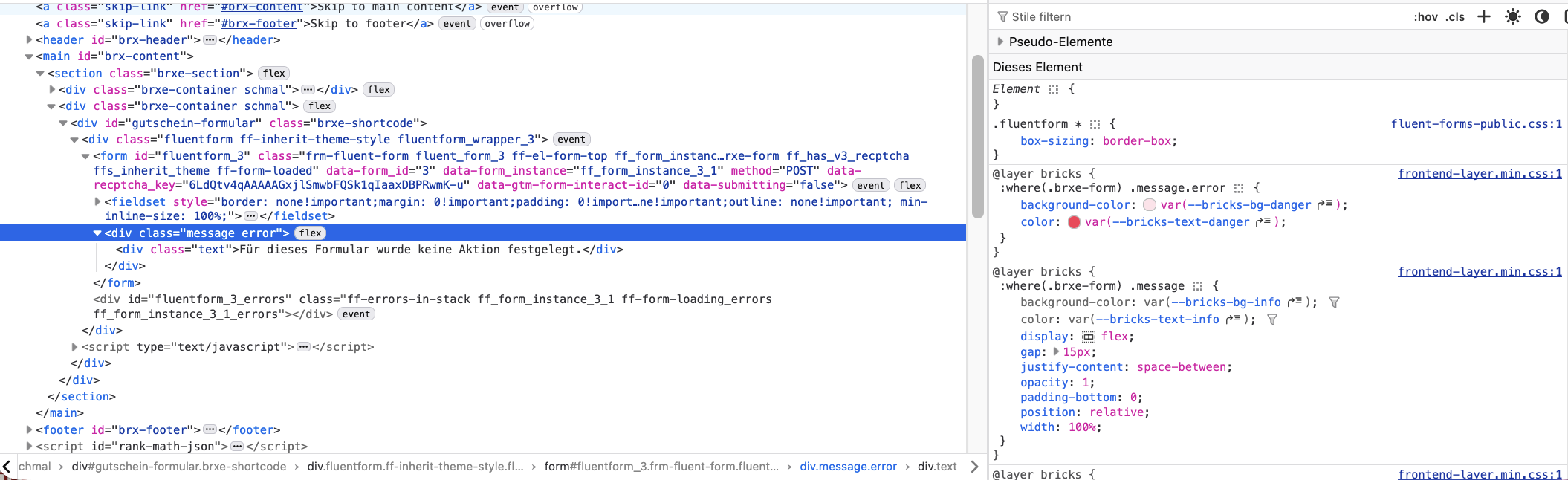
Task: Toggle the .cls classes panel
Action: [x=1455, y=17]
